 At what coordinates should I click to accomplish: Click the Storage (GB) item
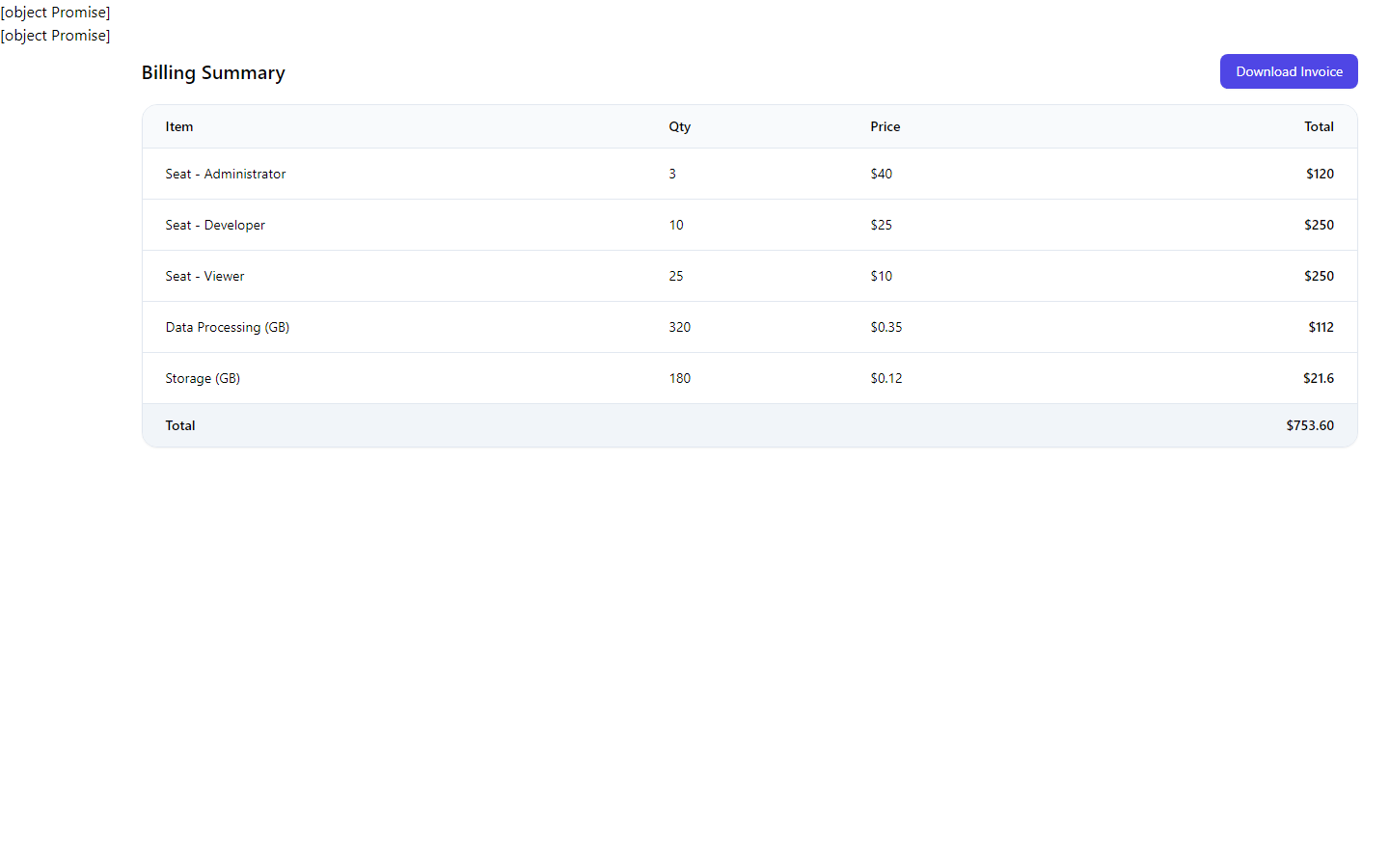(203, 378)
